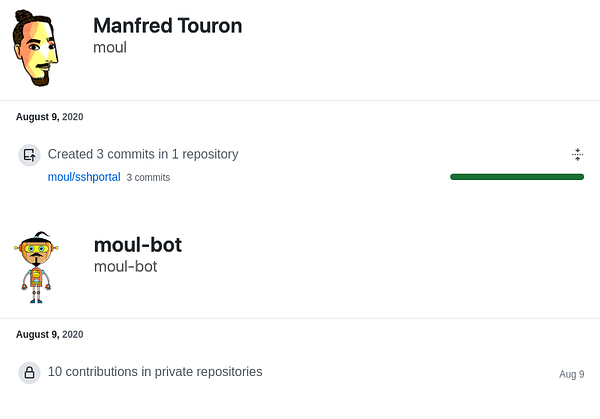Click the lock icon for private contributions

(29, 373)
